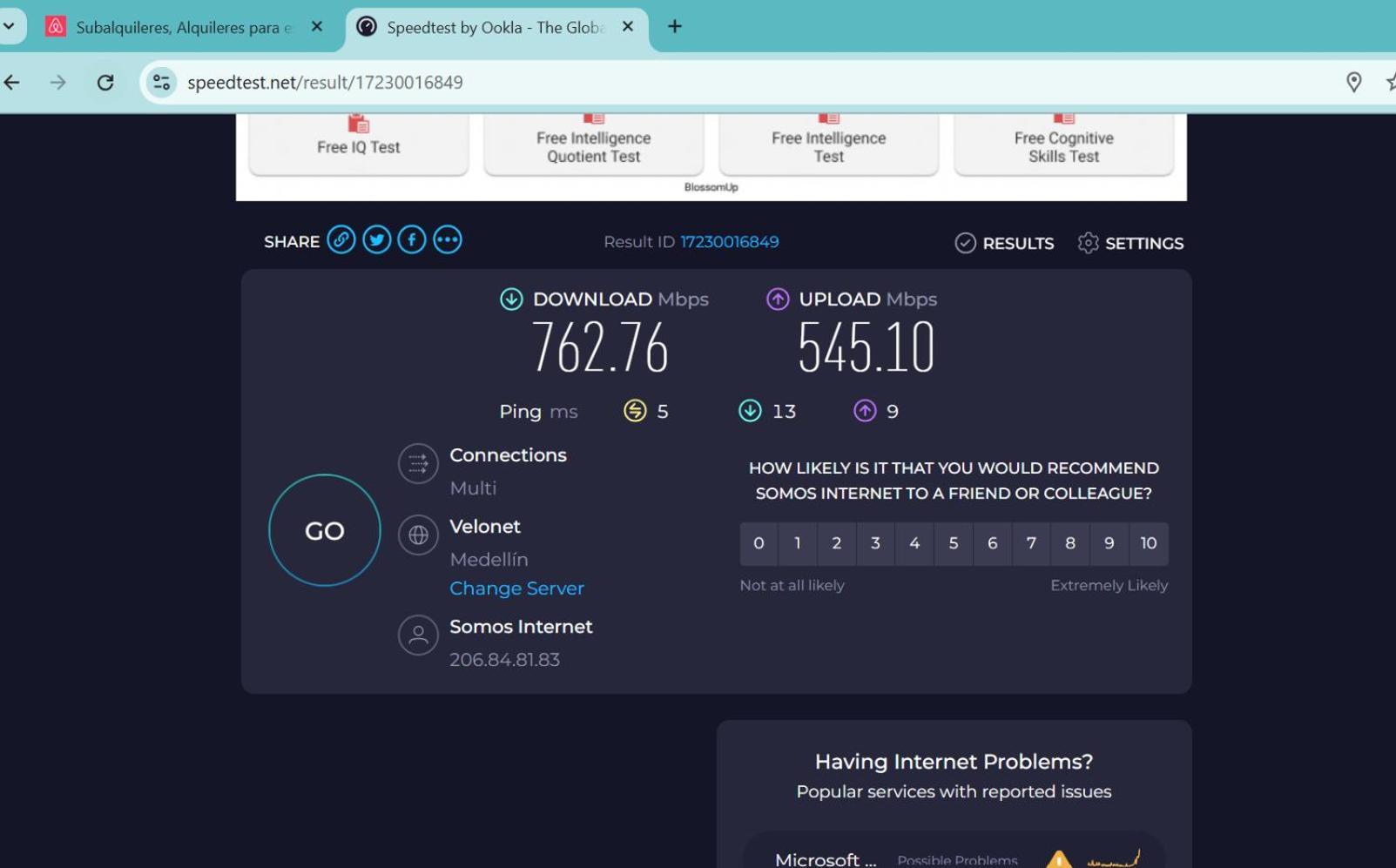Go forward in browser history
Image resolution: width=1396 pixels, height=868 pixels.
click(x=58, y=83)
